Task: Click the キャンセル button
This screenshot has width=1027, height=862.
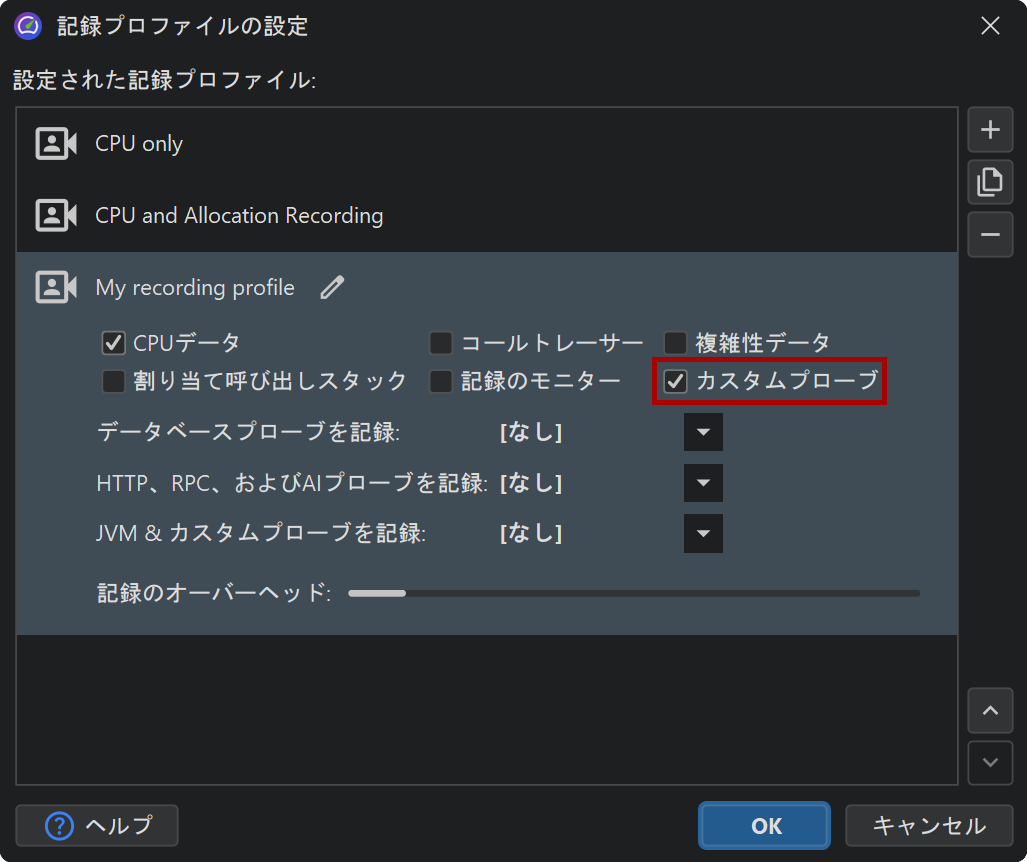Action: (x=929, y=825)
